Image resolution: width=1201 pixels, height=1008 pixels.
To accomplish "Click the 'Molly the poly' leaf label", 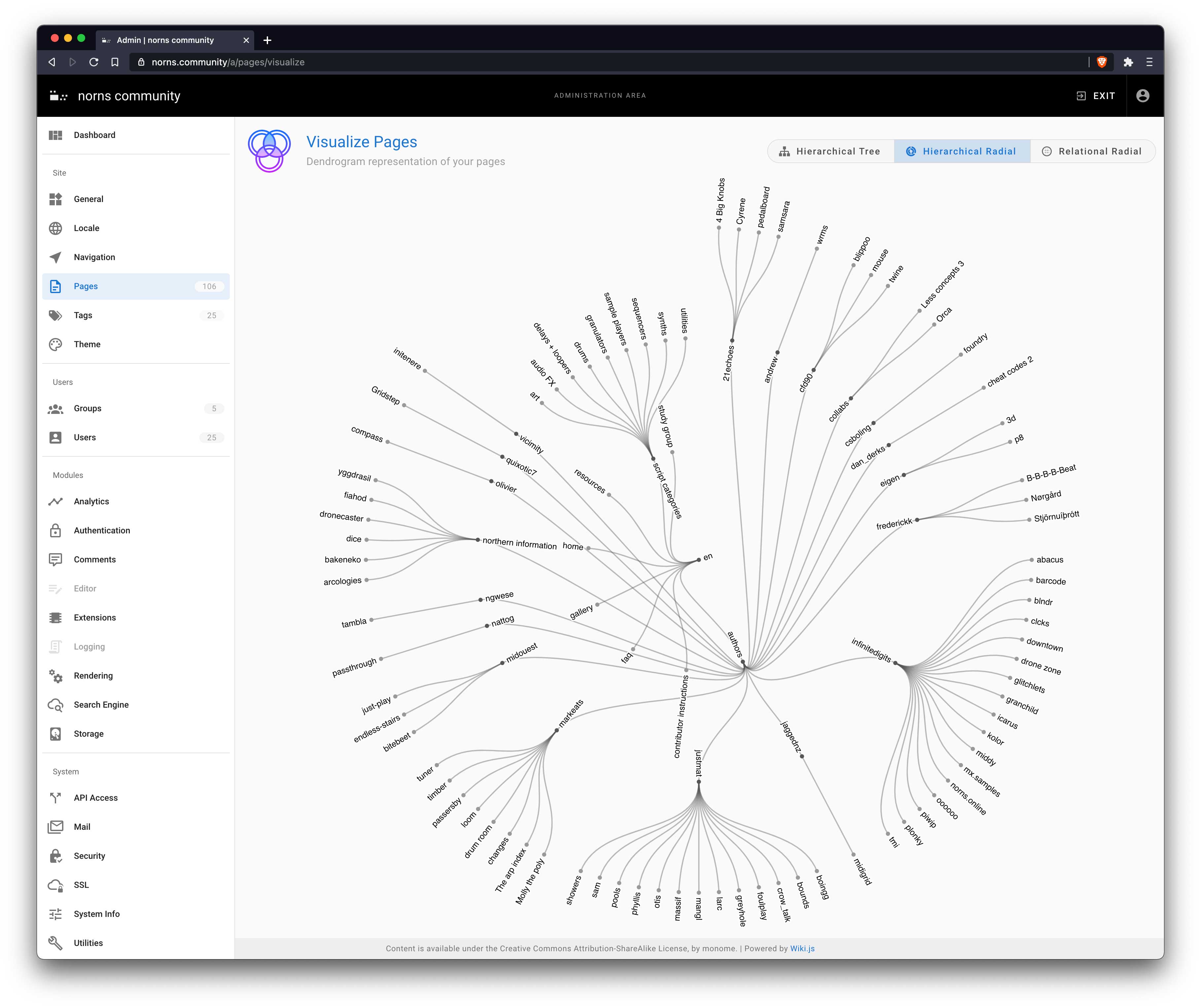I will (530, 882).
